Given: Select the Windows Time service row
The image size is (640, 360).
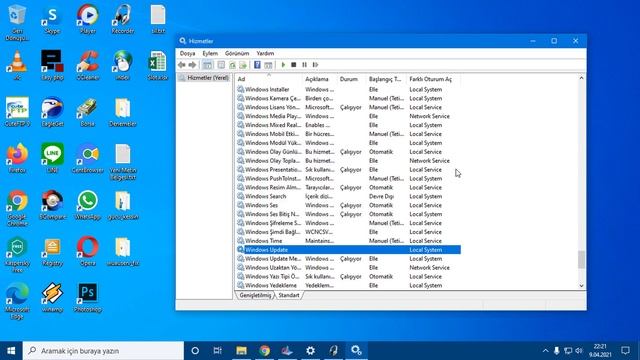Looking at the screenshot, I should pyautogui.click(x=349, y=241).
